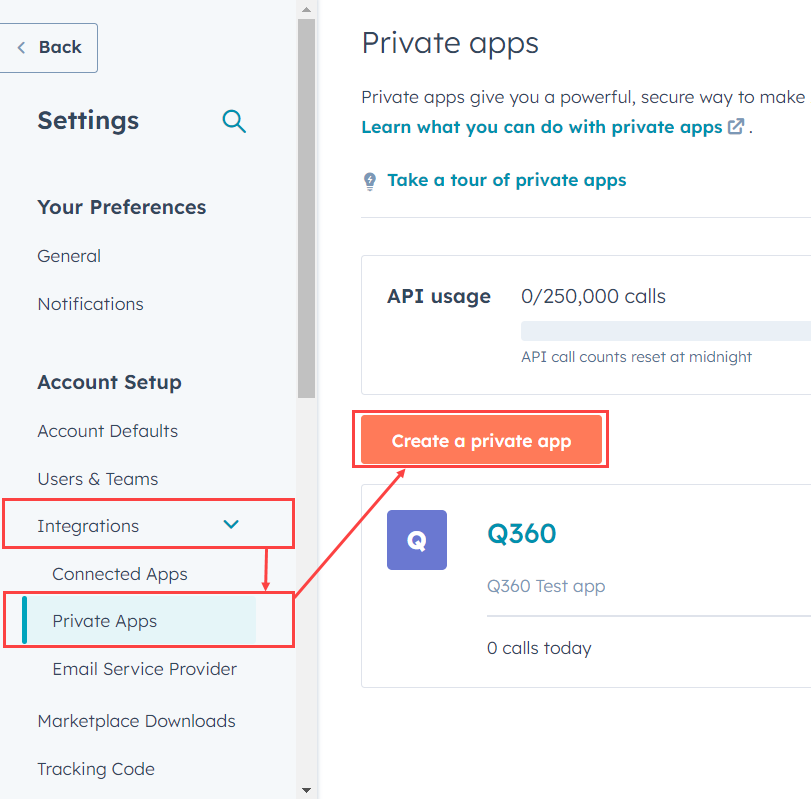Open Marketplace Downloads page

(x=136, y=721)
